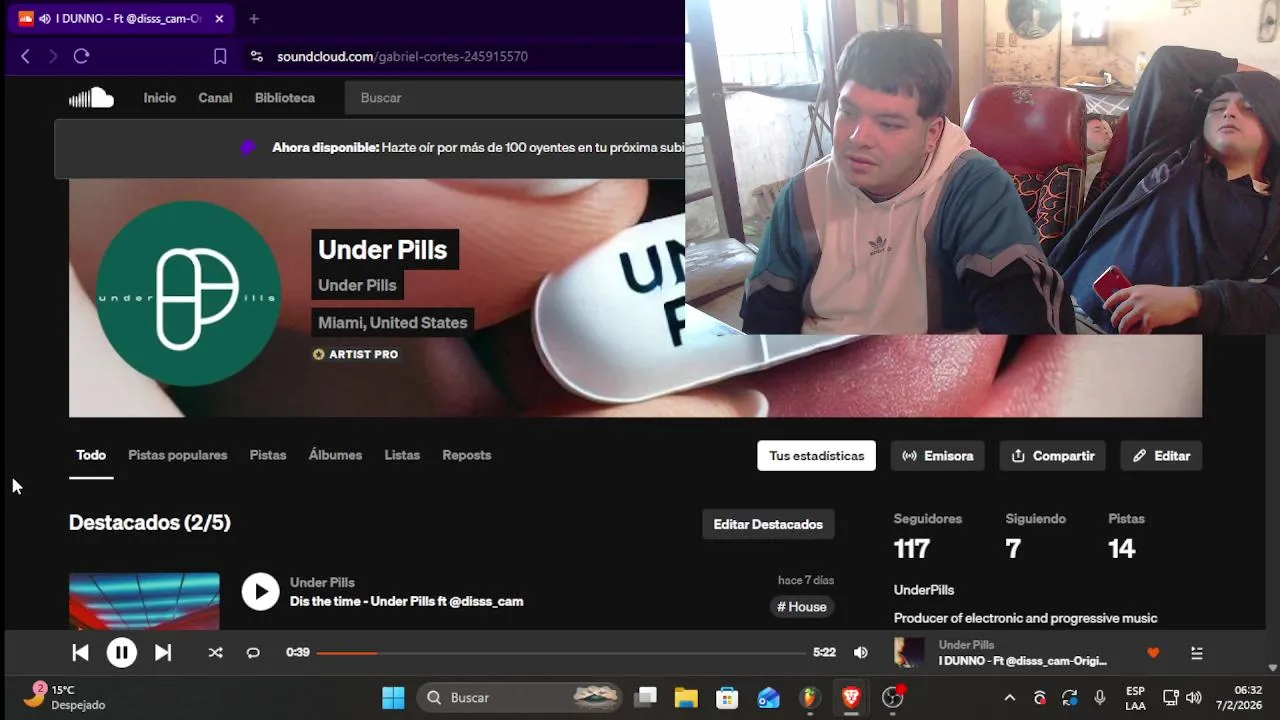Open Microsoft Store from taskbar
Viewport: 1280px width, 720px height.
coord(727,698)
